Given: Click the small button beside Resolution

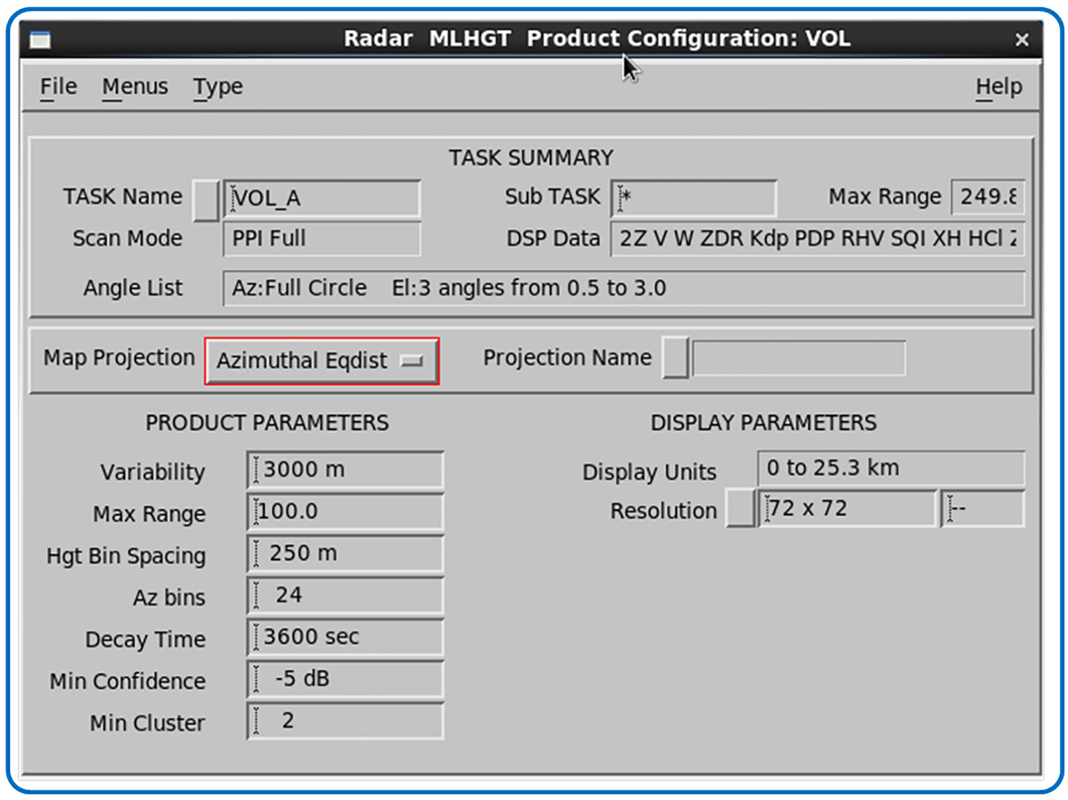Looking at the screenshot, I should pos(740,509).
